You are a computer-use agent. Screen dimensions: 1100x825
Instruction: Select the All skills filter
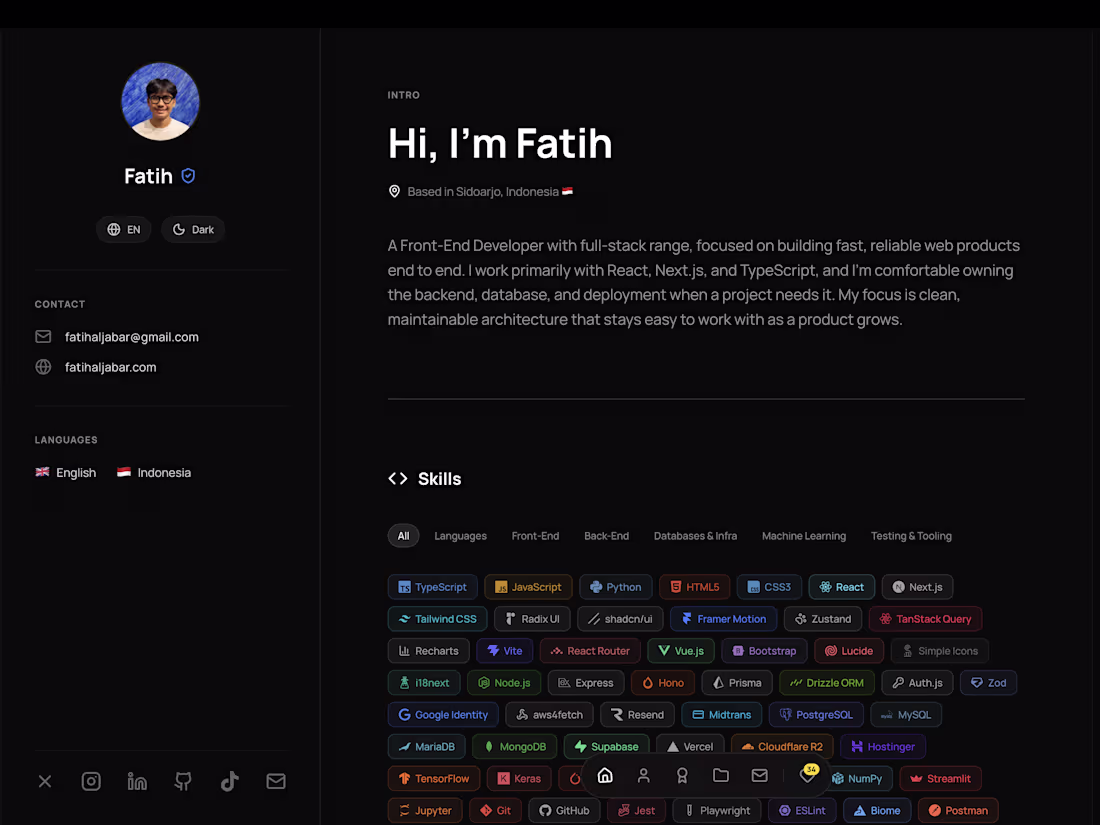click(403, 536)
